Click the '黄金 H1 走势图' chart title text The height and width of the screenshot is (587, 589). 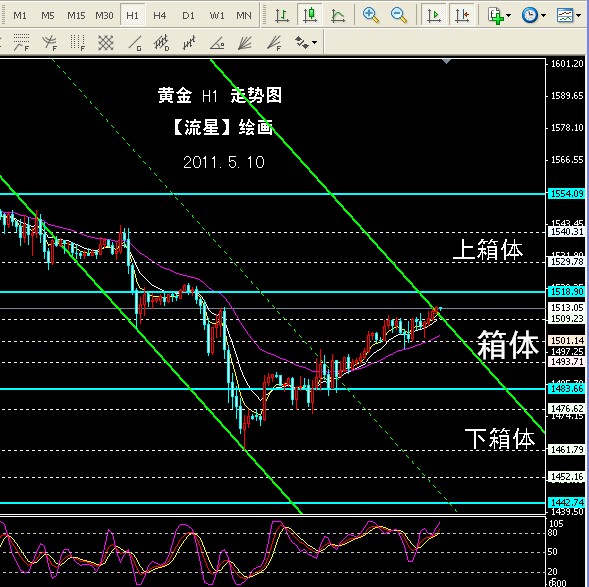pyautogui.click(x=220, y=95)
